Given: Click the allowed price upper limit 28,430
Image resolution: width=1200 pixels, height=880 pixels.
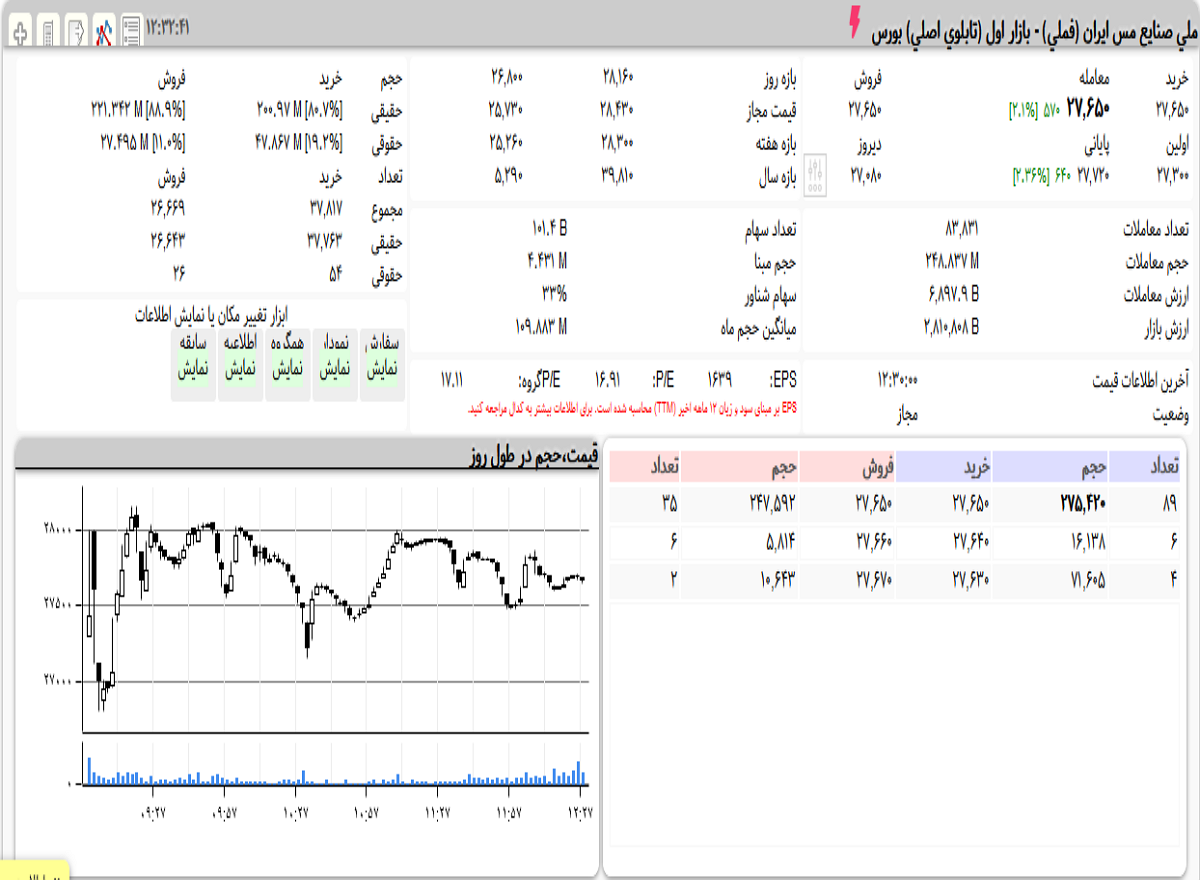Looking at the screenshot, I should (x=617, y=110).
